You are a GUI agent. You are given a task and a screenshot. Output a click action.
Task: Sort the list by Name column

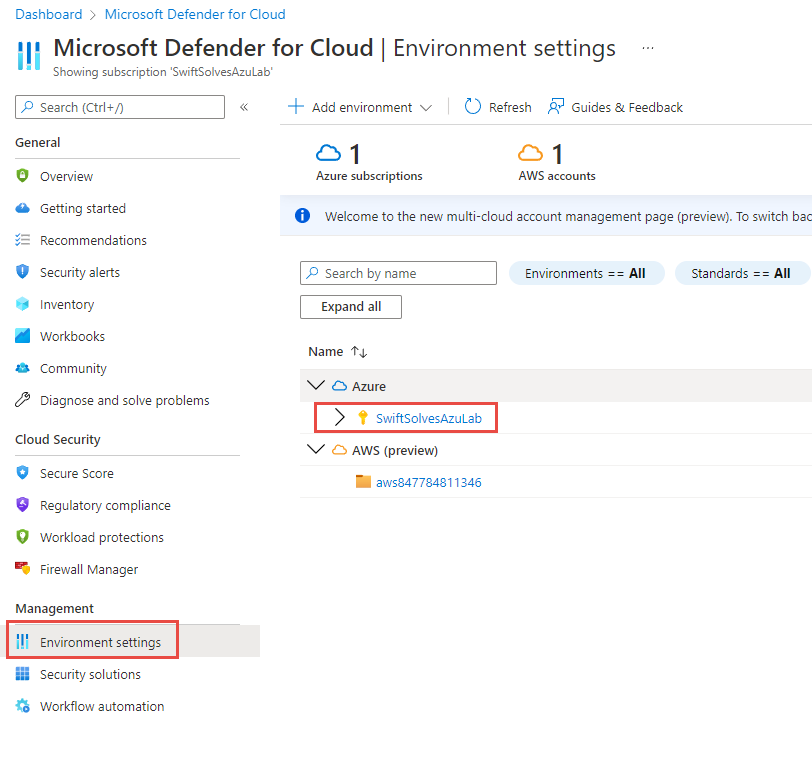pyautogui.click(x=338, y=352)
